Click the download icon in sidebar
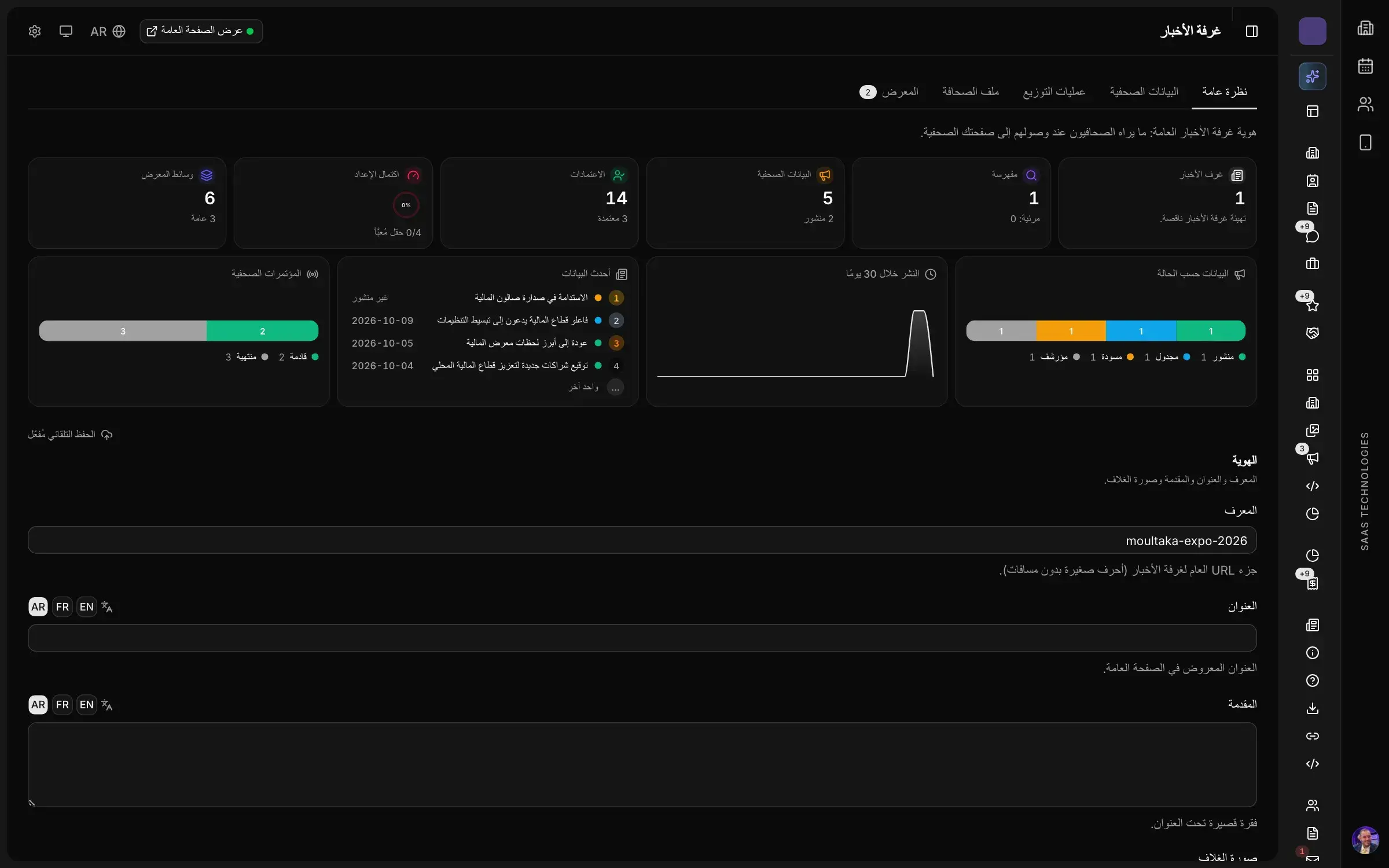This screenshot has height=868, width=1389. tap(1312, 708)
